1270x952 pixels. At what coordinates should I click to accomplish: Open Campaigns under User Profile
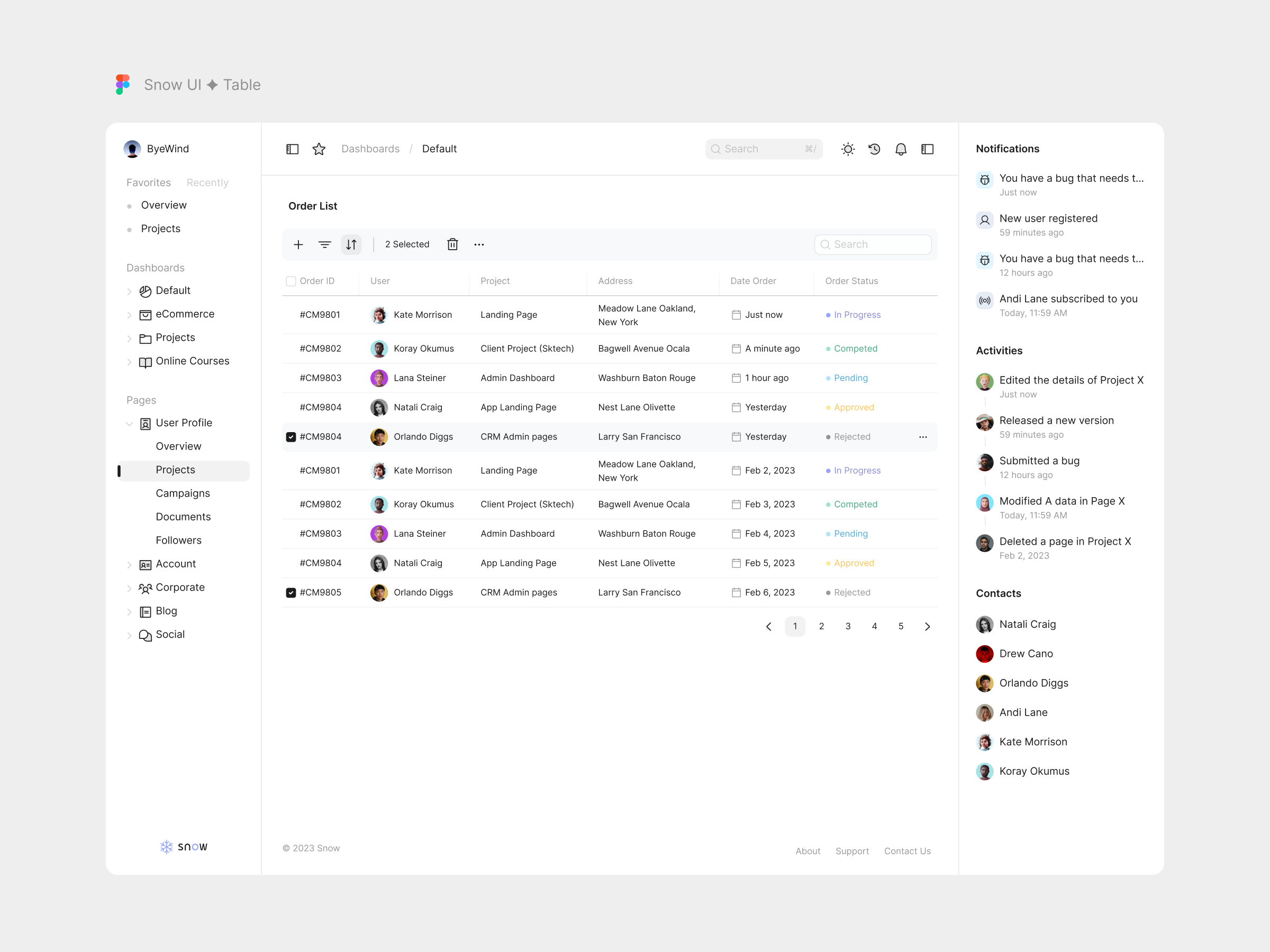pyautogui.click(x=183, y=493)
